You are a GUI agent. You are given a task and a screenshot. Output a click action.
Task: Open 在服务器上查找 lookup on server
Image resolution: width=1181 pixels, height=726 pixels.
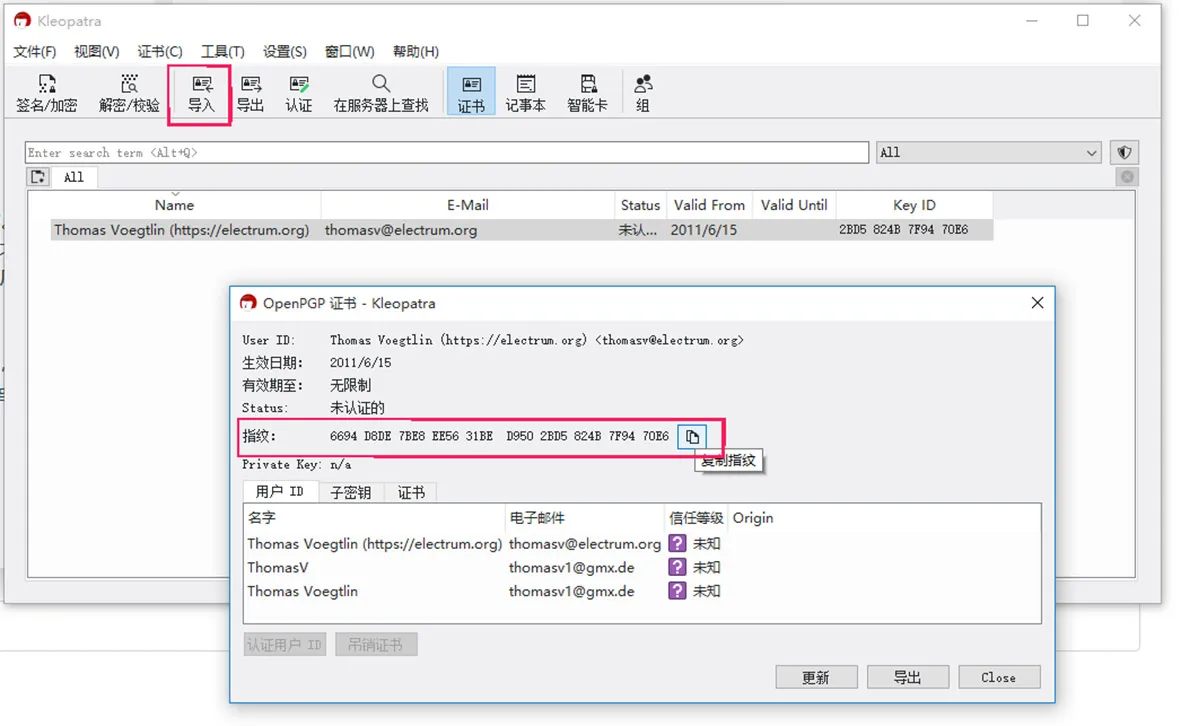tap(381, 93)
